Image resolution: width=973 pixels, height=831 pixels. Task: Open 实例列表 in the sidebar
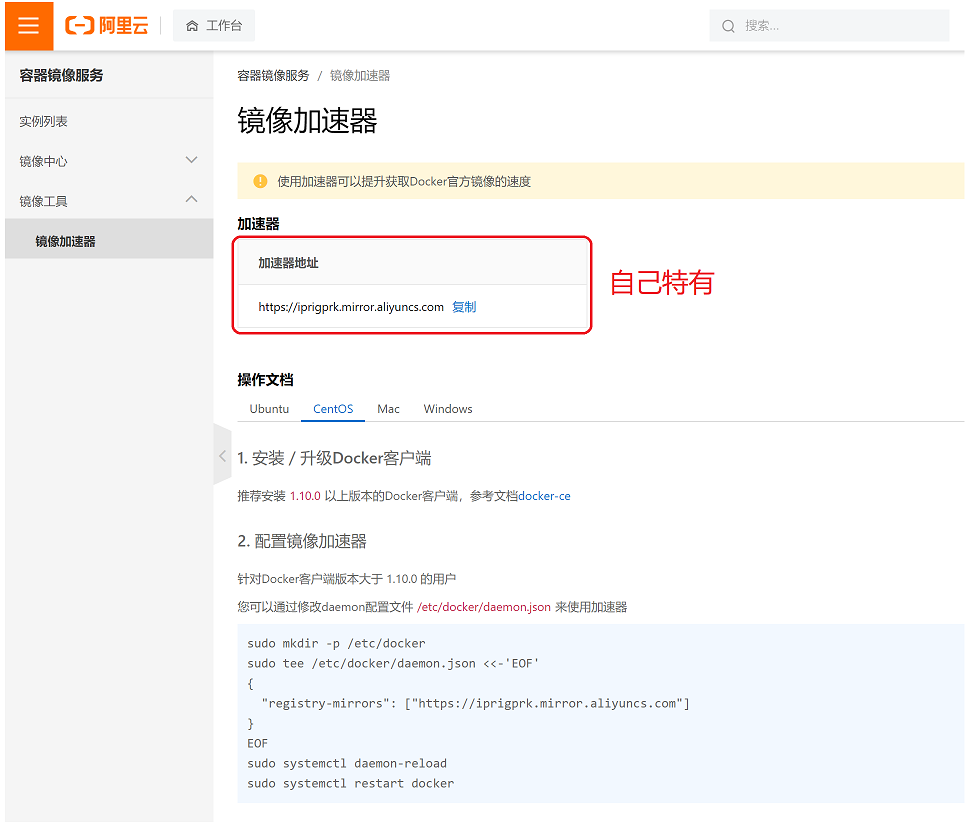(x=44, y=121)
